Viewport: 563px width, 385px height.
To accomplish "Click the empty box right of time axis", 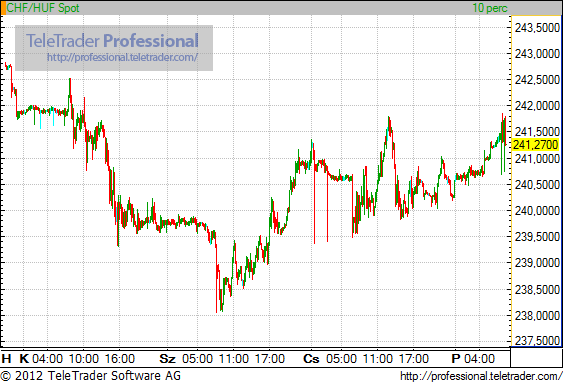I will (x=536, y=357).
